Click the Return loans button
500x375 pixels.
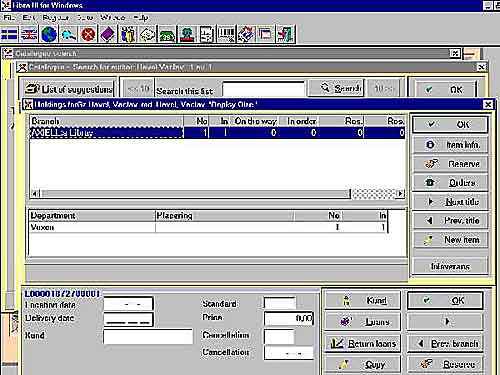tap(363, 343)
